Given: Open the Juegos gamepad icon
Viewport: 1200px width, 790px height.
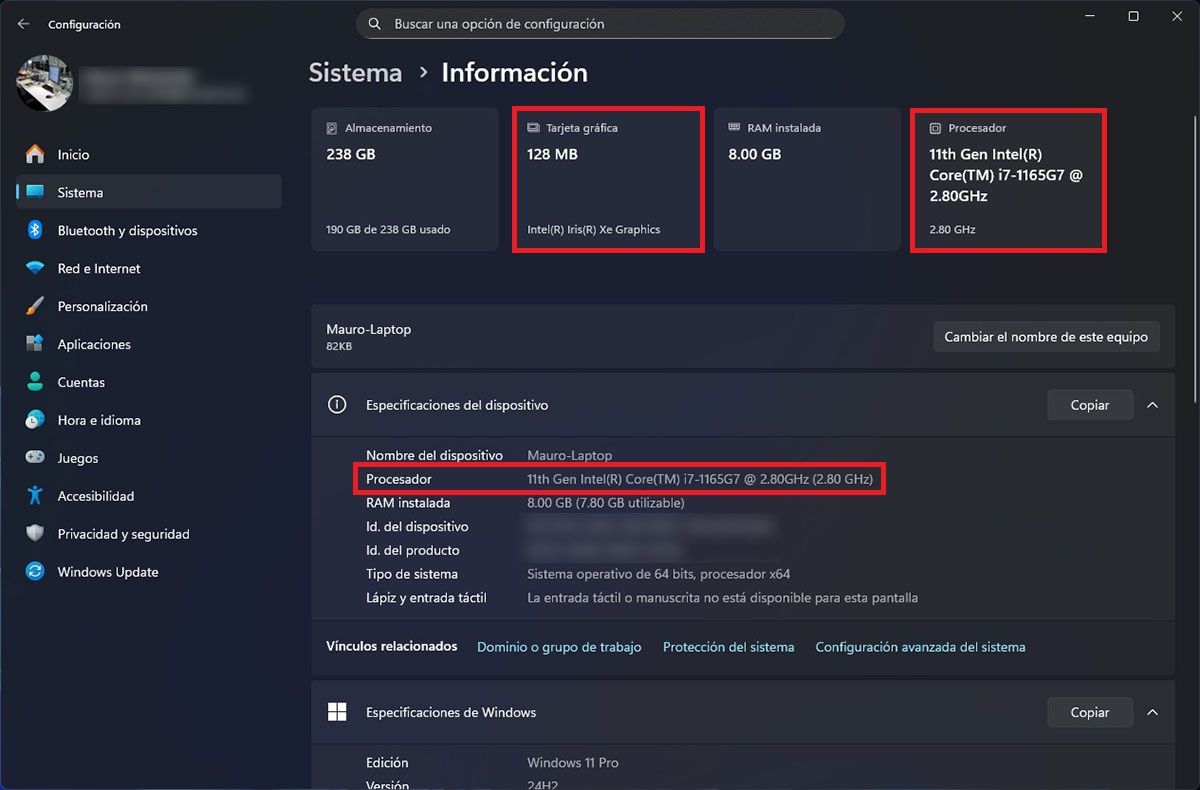Looking at the screenshot, I should click(35, 458).
